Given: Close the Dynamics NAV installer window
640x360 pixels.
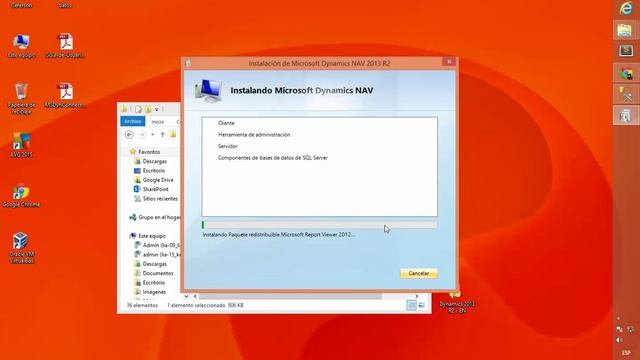Looking at the screenshot, I should pyautogui.click(x=449, y=62).
